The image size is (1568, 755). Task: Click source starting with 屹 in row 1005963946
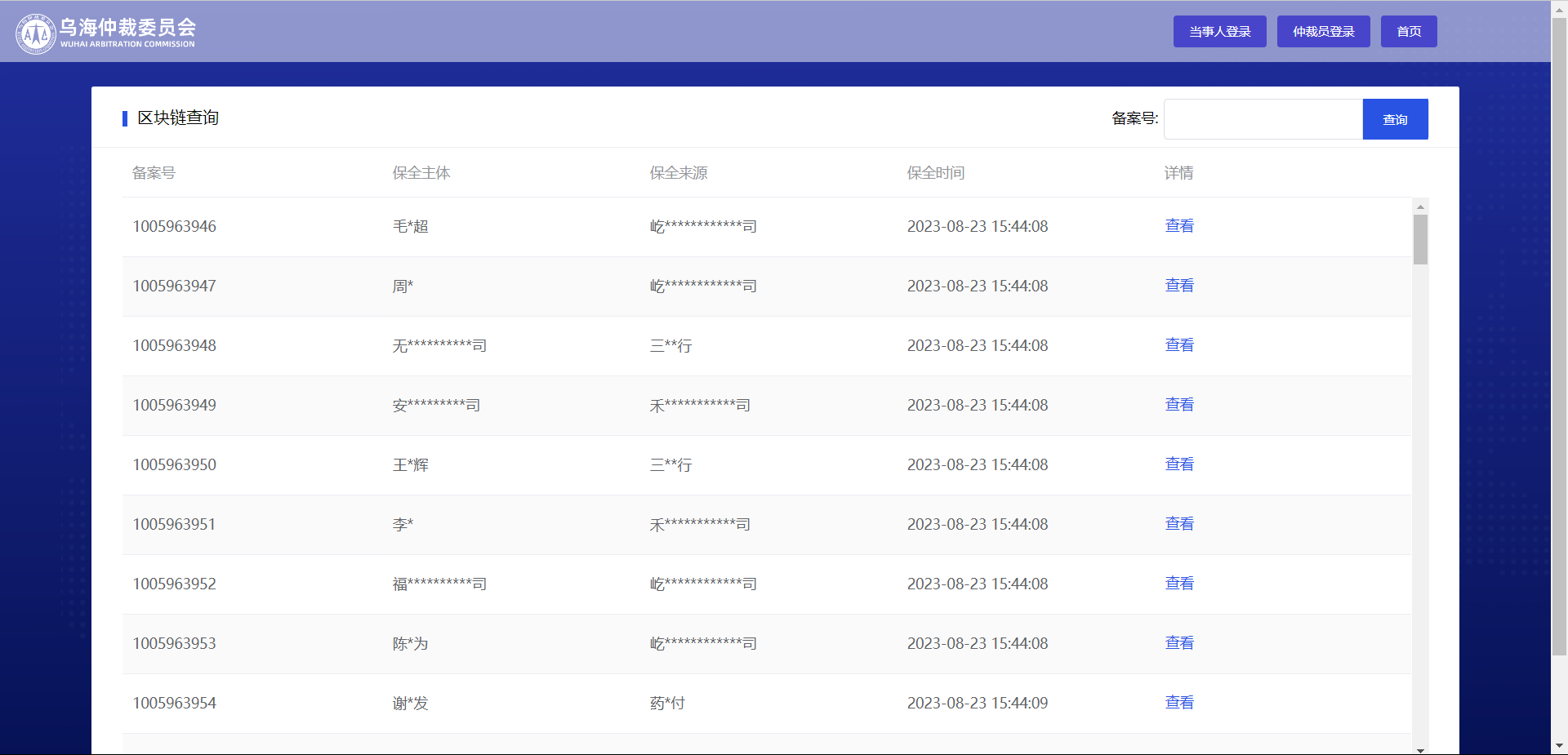coord(703,226)
